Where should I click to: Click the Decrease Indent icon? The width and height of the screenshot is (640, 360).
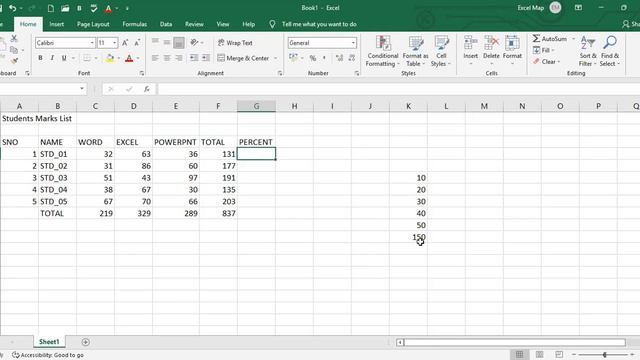tap(194, 58)
